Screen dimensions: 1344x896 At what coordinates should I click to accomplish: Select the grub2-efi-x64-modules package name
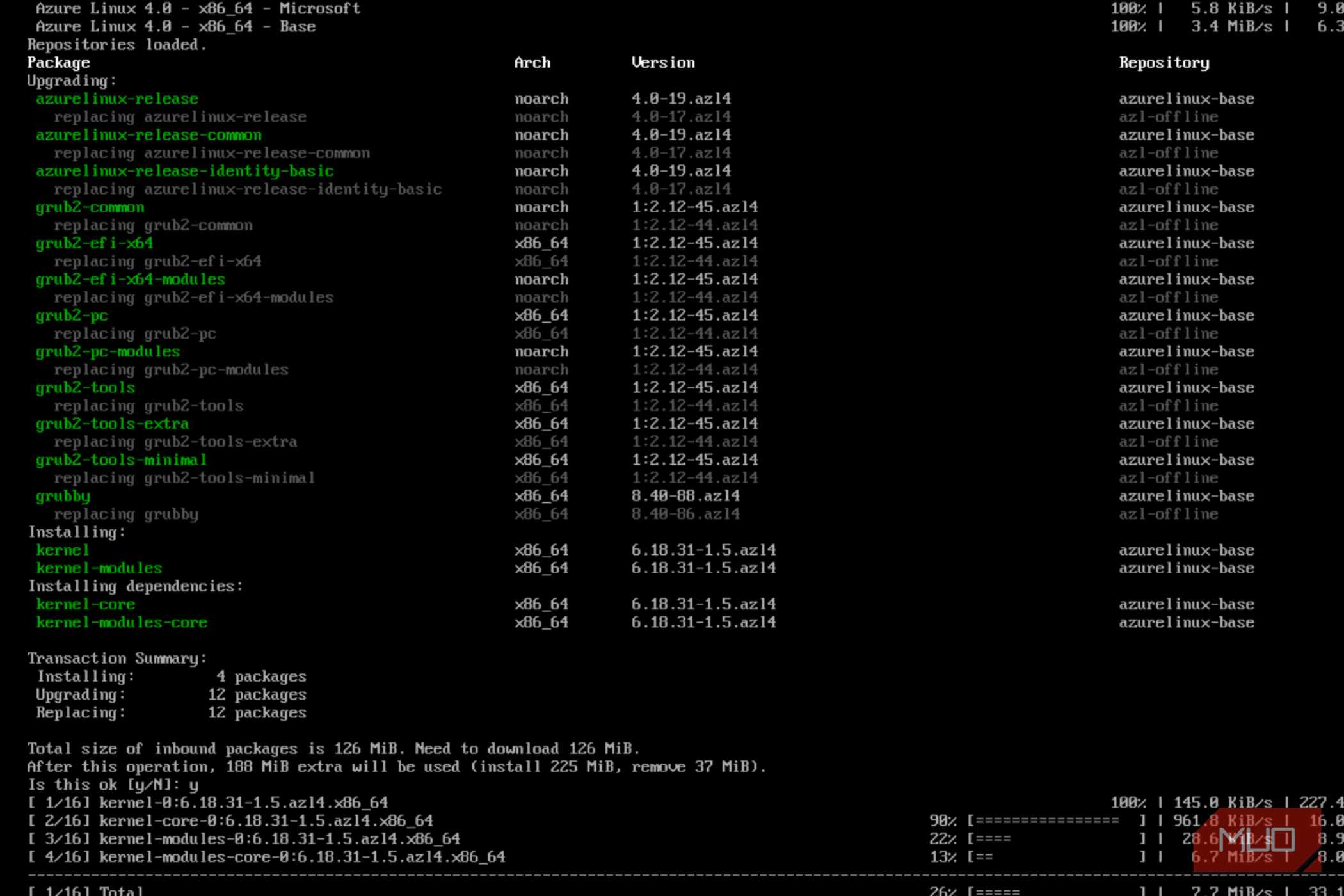point(131,280)
